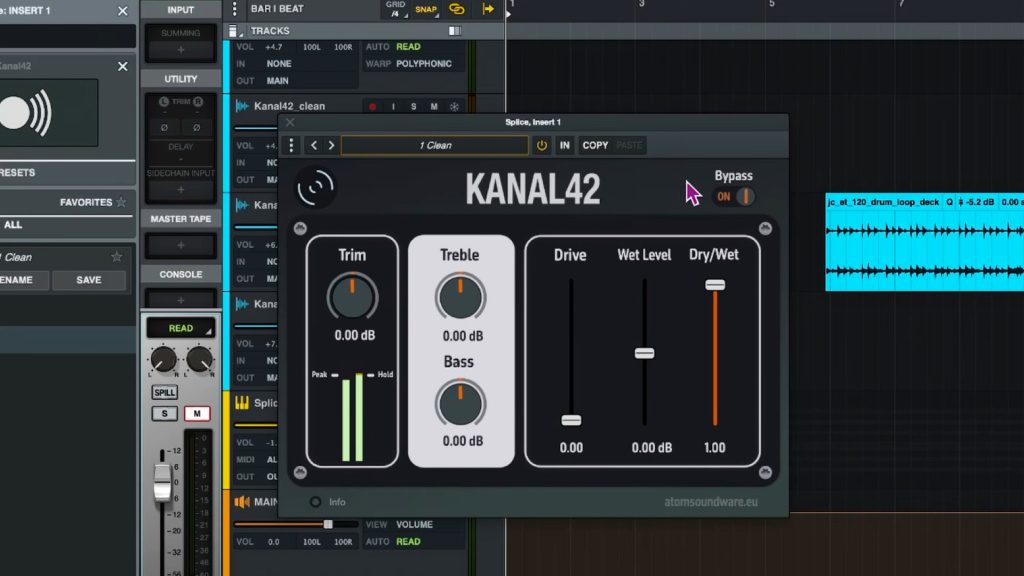Close the Splice, Insert 1 plugin window
1024x576 pixels.
point(290,122)
